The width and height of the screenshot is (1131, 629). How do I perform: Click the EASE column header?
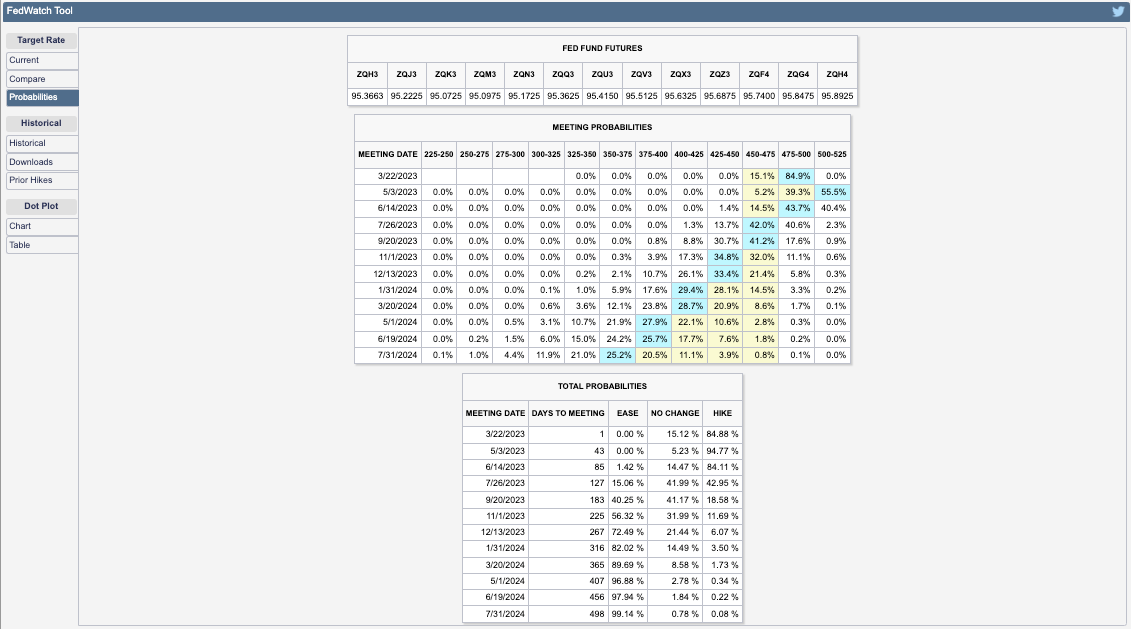click(628, 413)
